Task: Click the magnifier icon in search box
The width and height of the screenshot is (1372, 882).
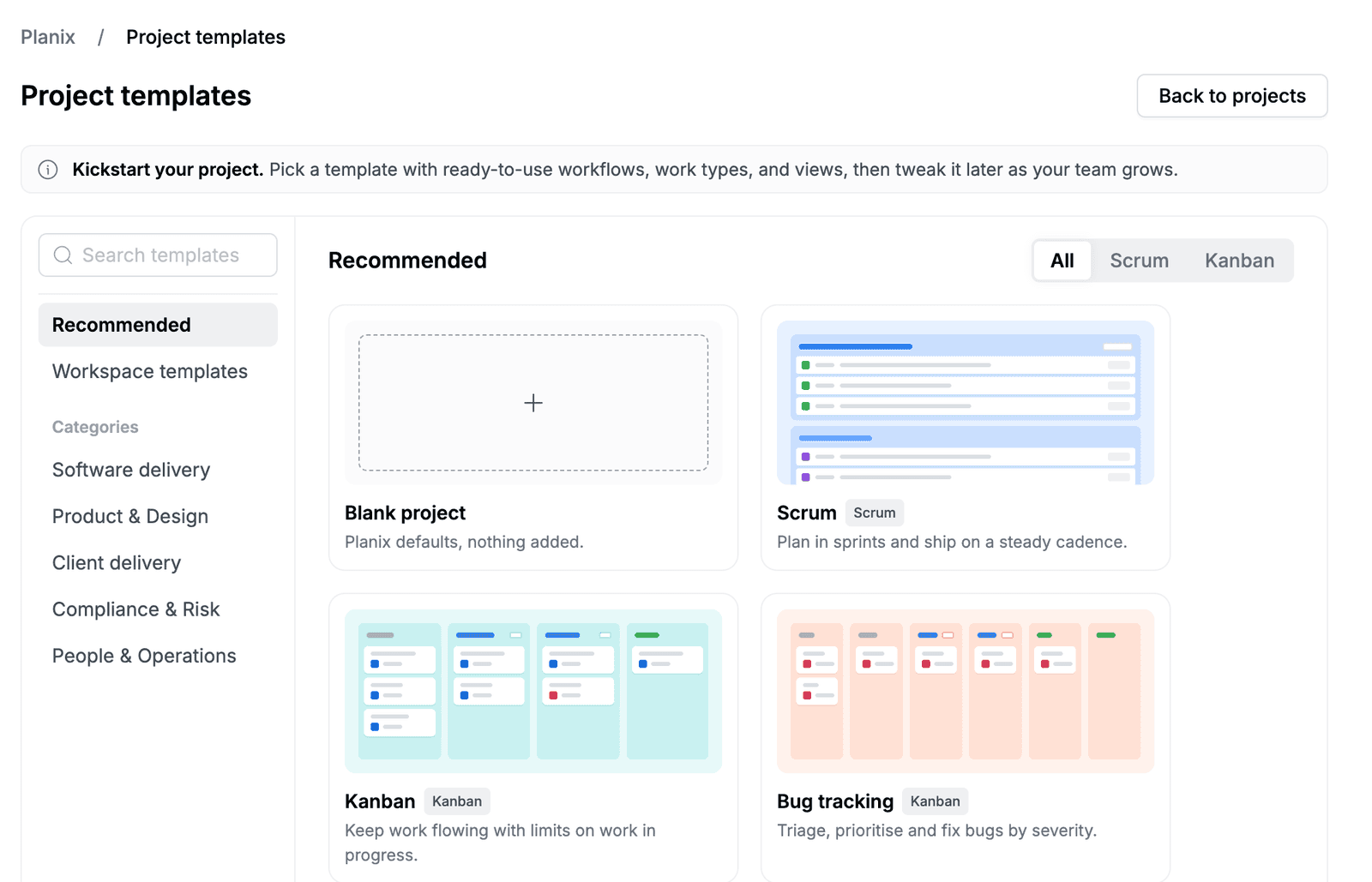Action: (x=63, y=255)
